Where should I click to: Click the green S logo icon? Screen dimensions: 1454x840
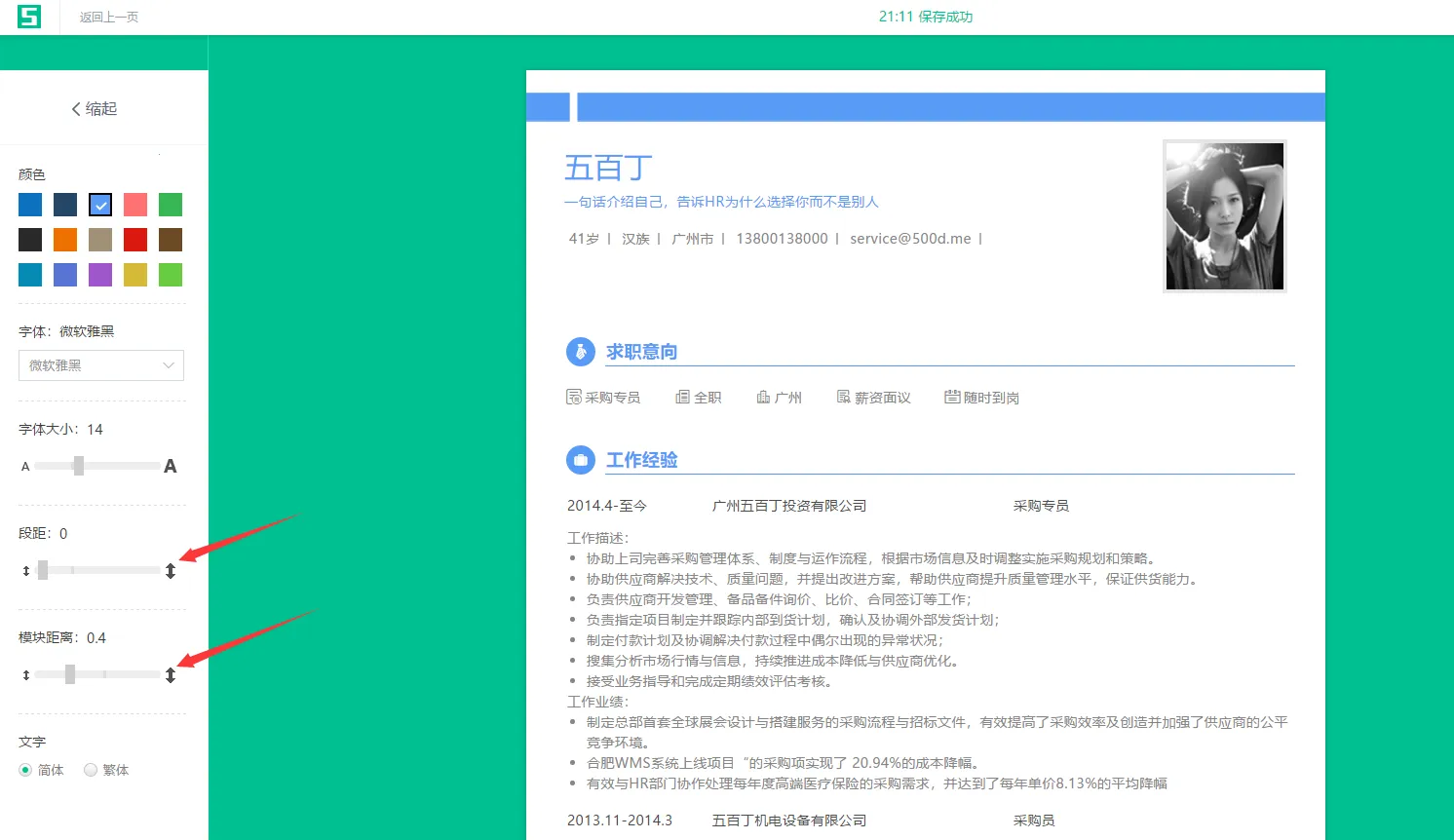(x=29, y=17)
